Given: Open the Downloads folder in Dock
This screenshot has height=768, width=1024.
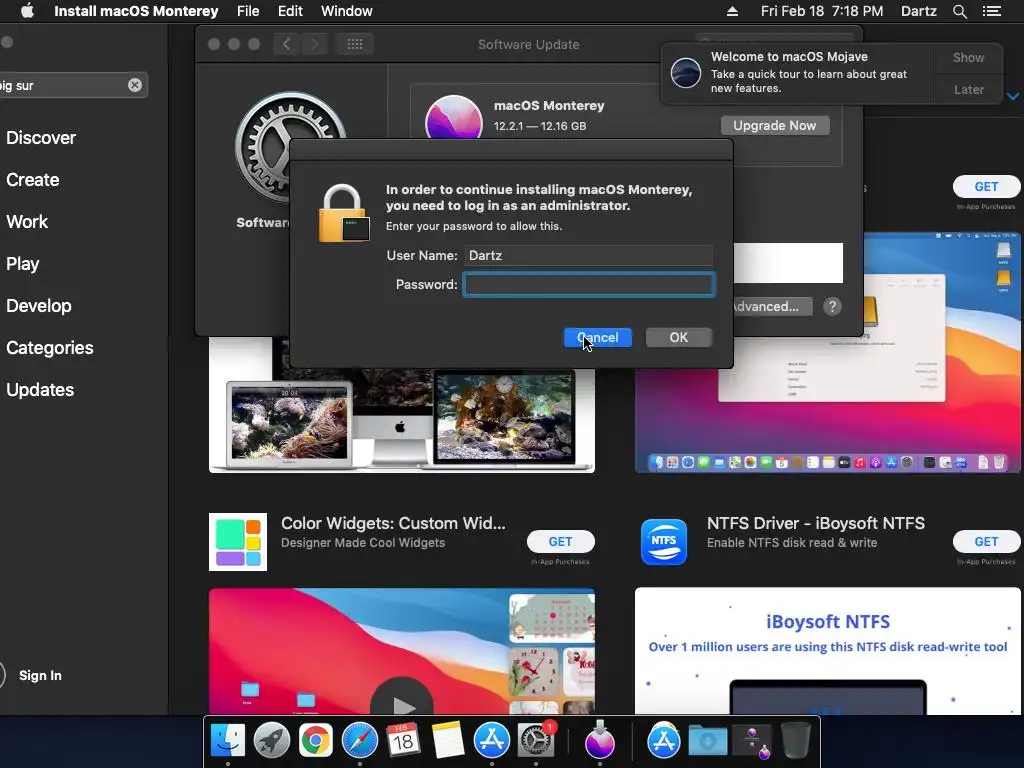Looking at the screenshot, I should (708, 741).
